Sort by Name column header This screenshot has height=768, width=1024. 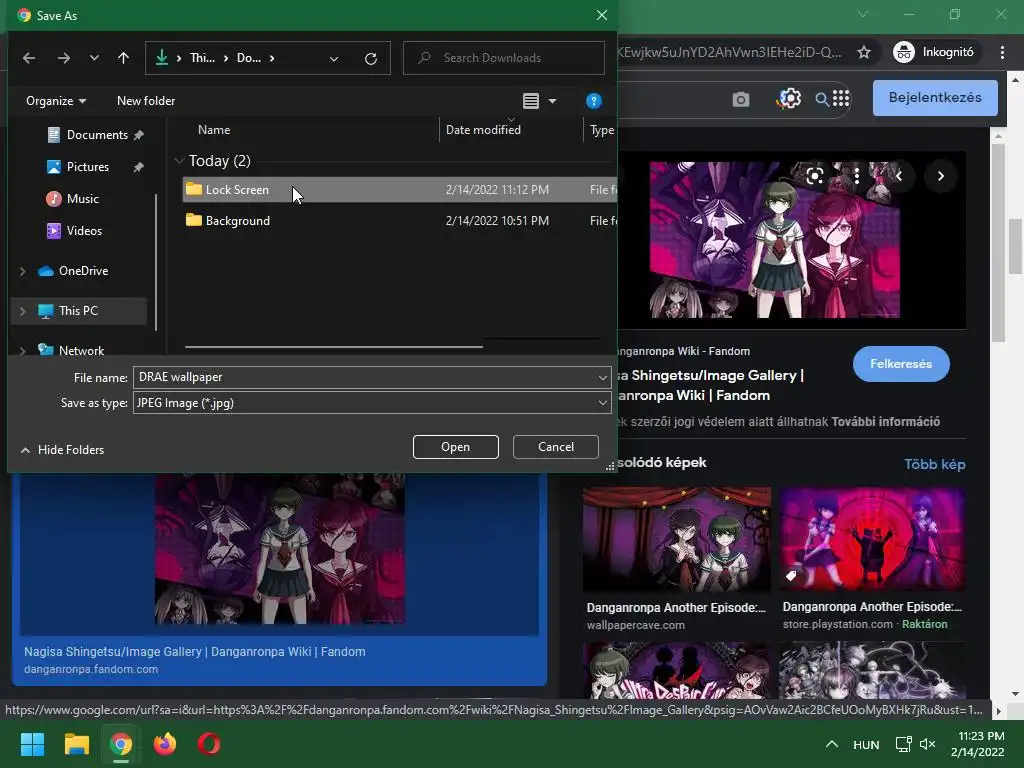click(214, 130)
